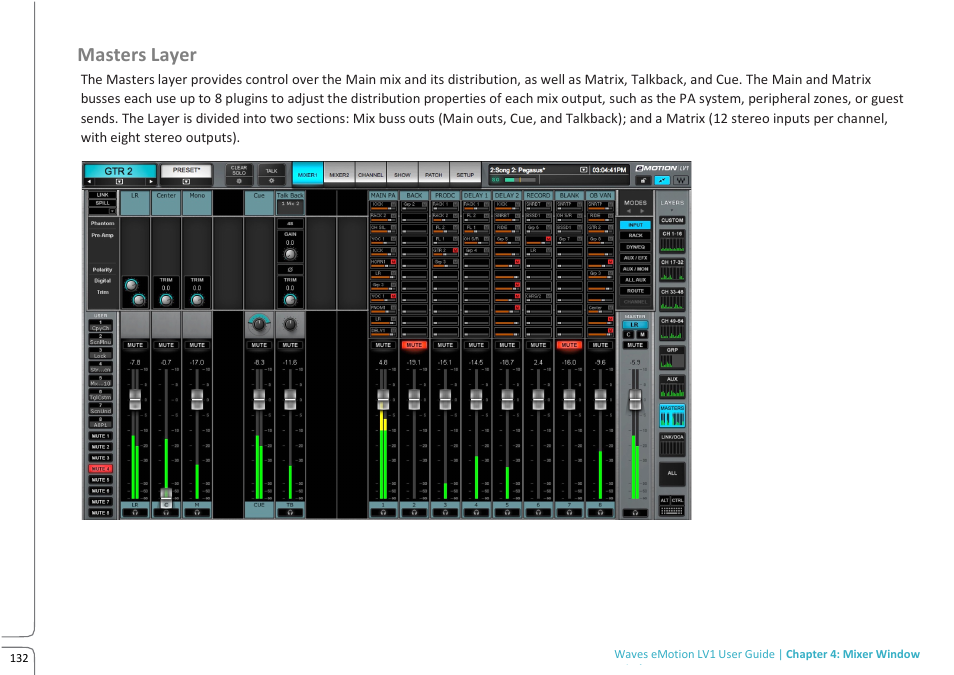
Task: Select the AUX layer thumbnail
Action: click(672, 387)
